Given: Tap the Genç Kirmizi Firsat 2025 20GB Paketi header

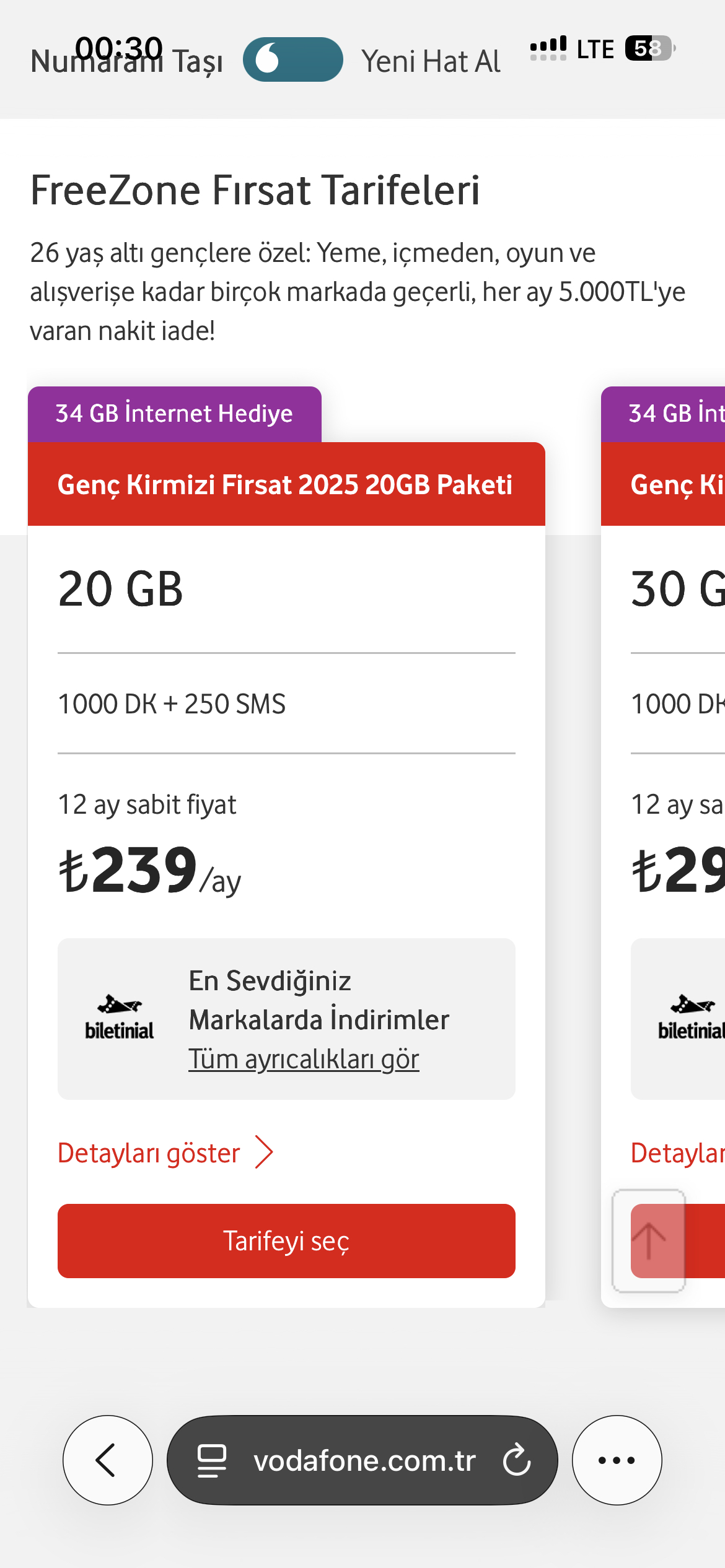Looking at the screenshot, I should tap(286, 484).
